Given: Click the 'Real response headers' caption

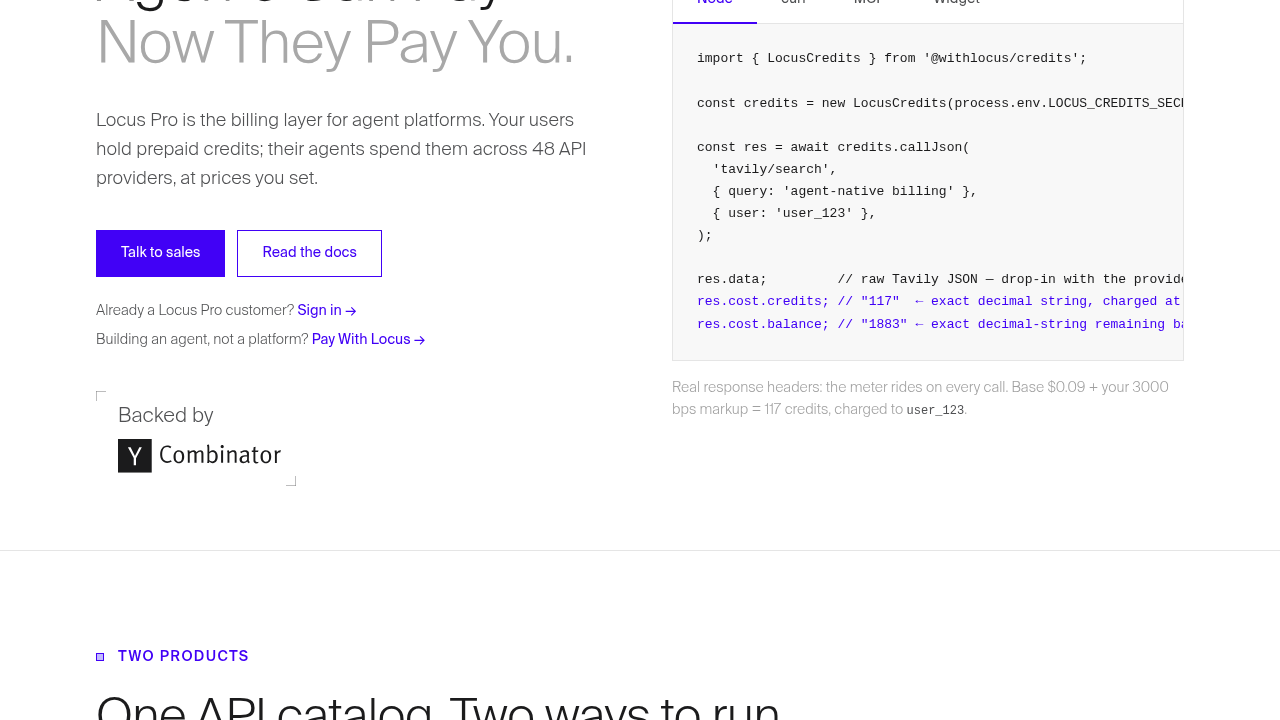Looking at the screenshot, I should pos(920,398).
